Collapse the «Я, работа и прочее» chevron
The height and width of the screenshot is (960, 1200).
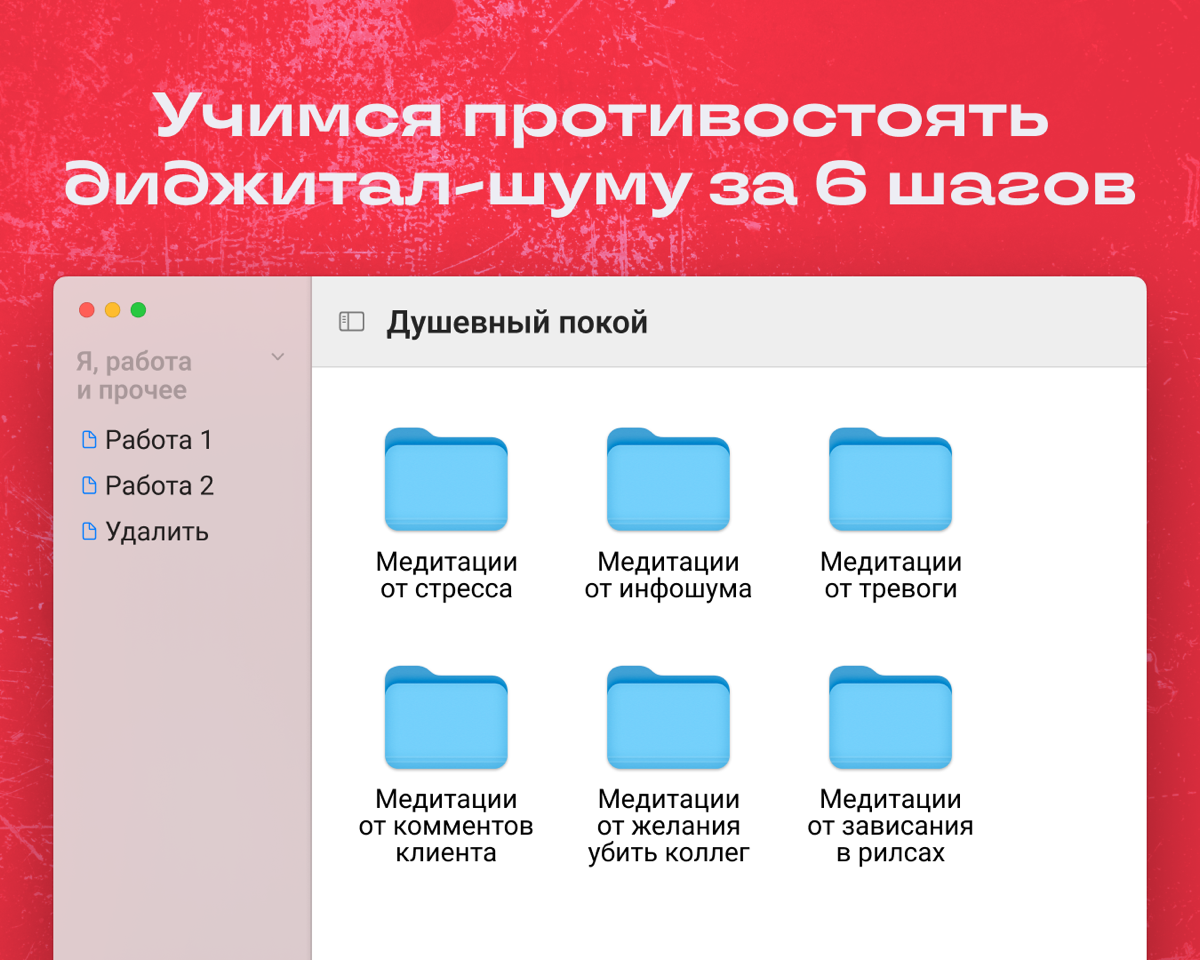tap(278, 357)
